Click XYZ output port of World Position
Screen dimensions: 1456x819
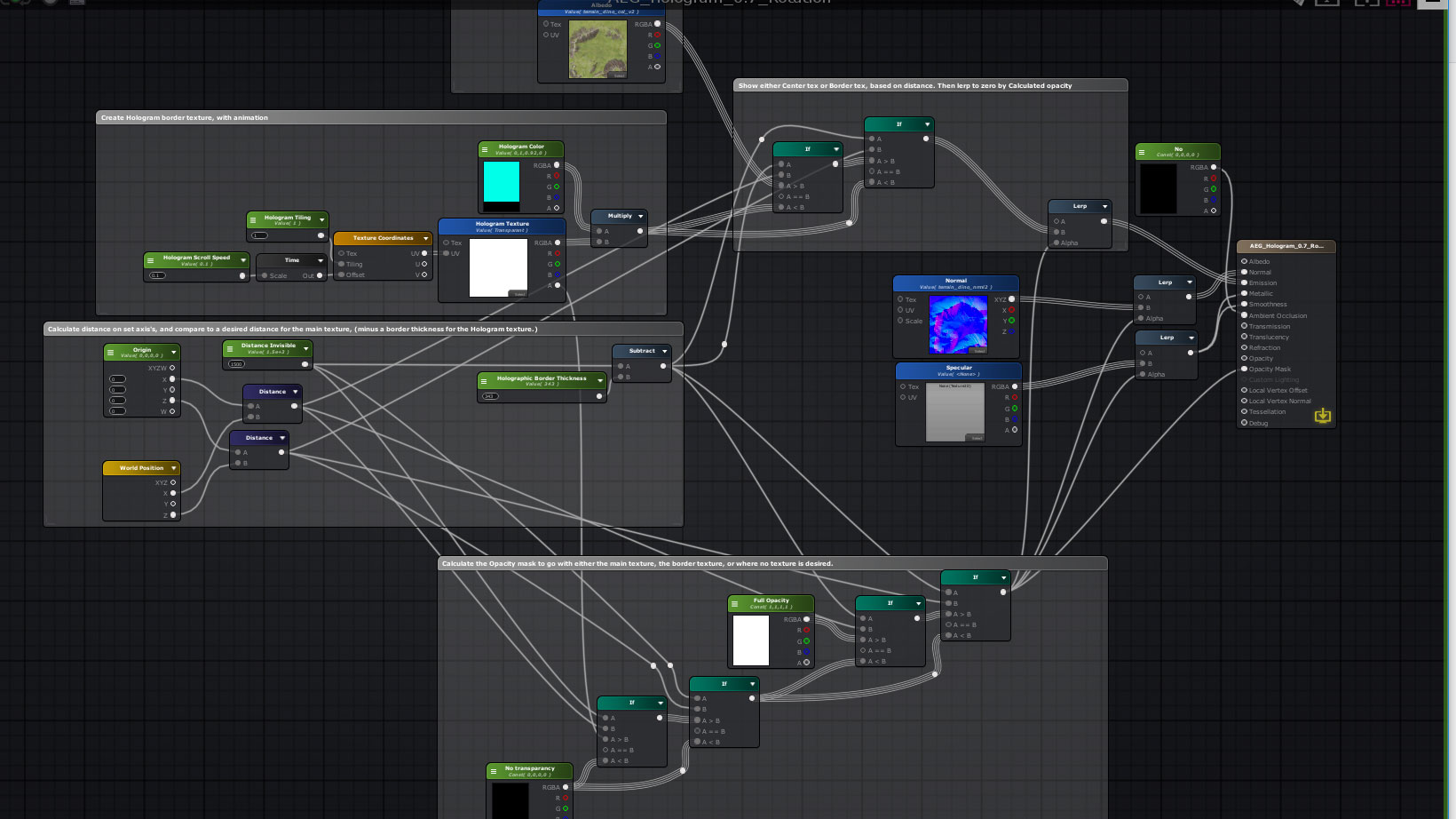[172, 482]
